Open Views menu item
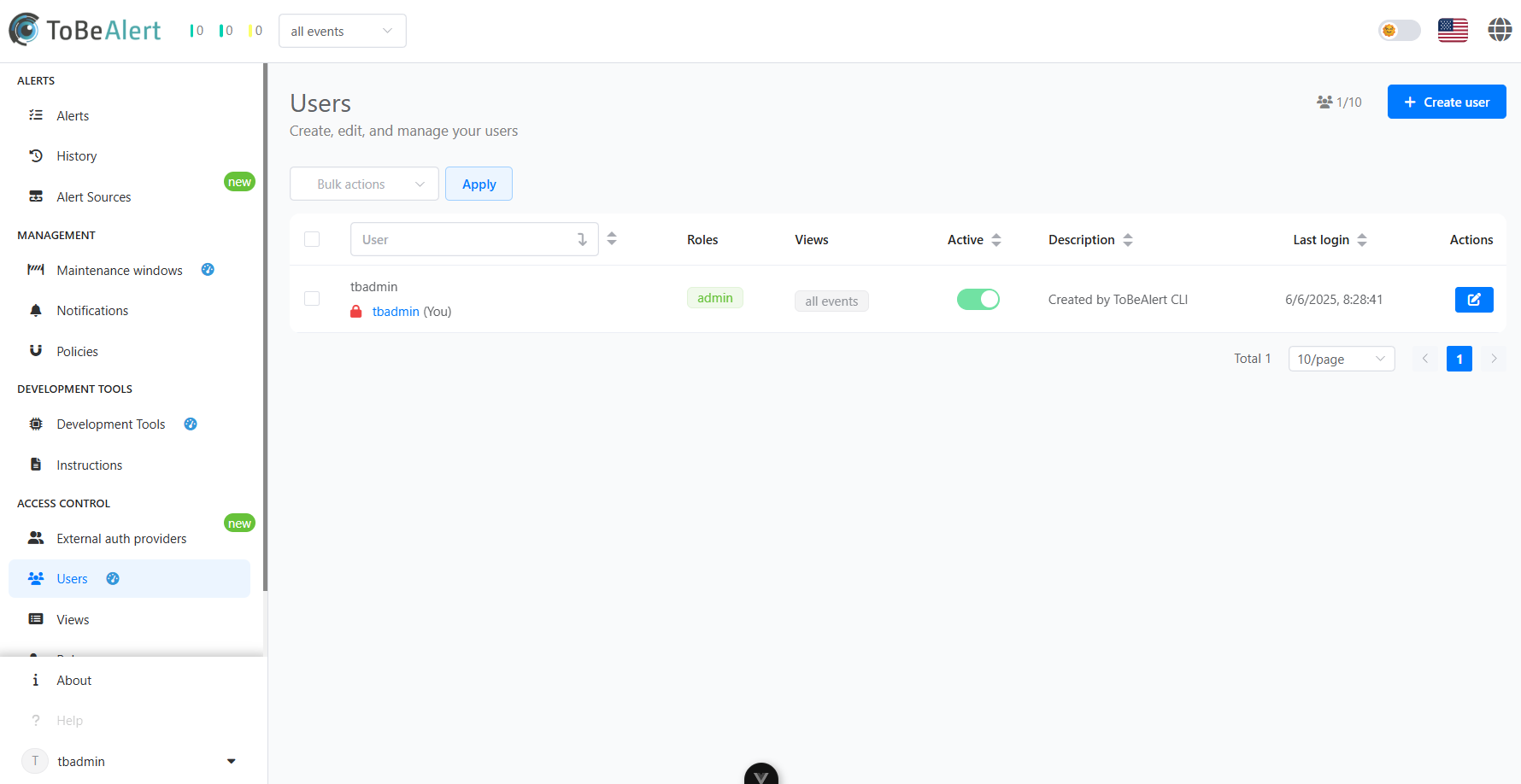The image size is (1521, 784). point(129,619)
